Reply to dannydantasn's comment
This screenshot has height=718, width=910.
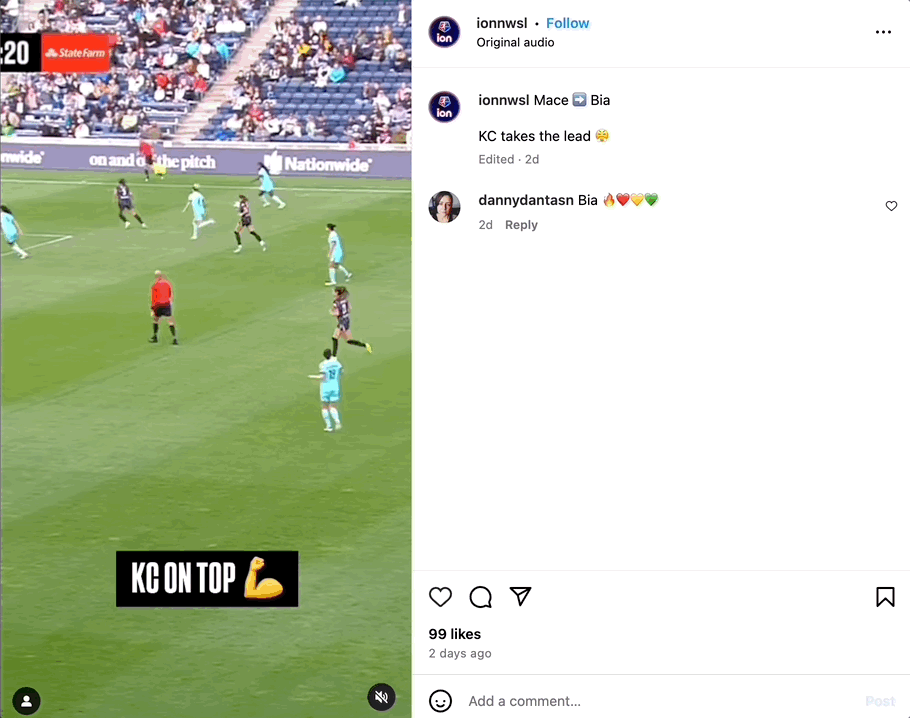(521, 225)
